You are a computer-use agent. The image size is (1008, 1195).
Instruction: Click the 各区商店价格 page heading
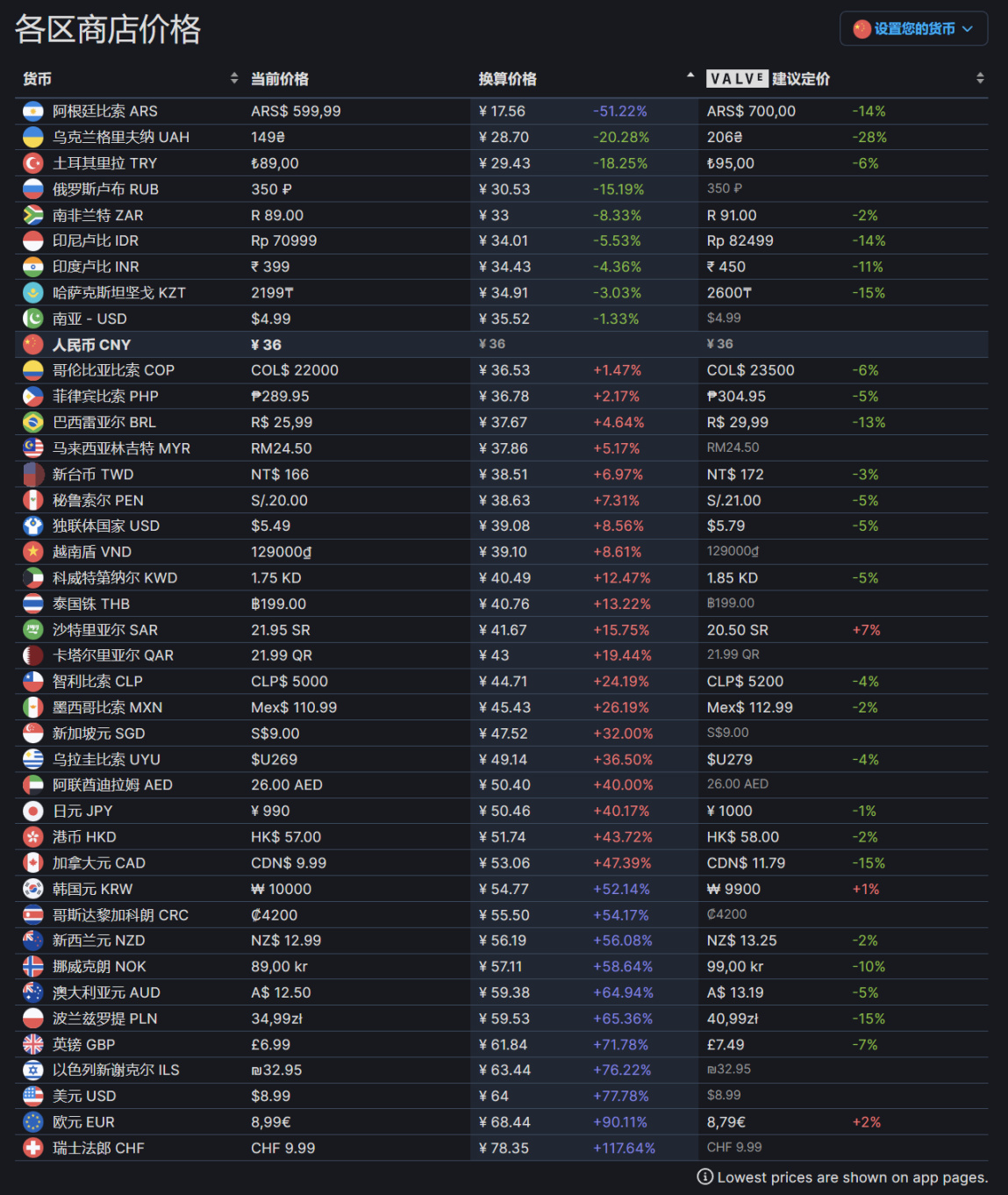click(x=108, y=29)
